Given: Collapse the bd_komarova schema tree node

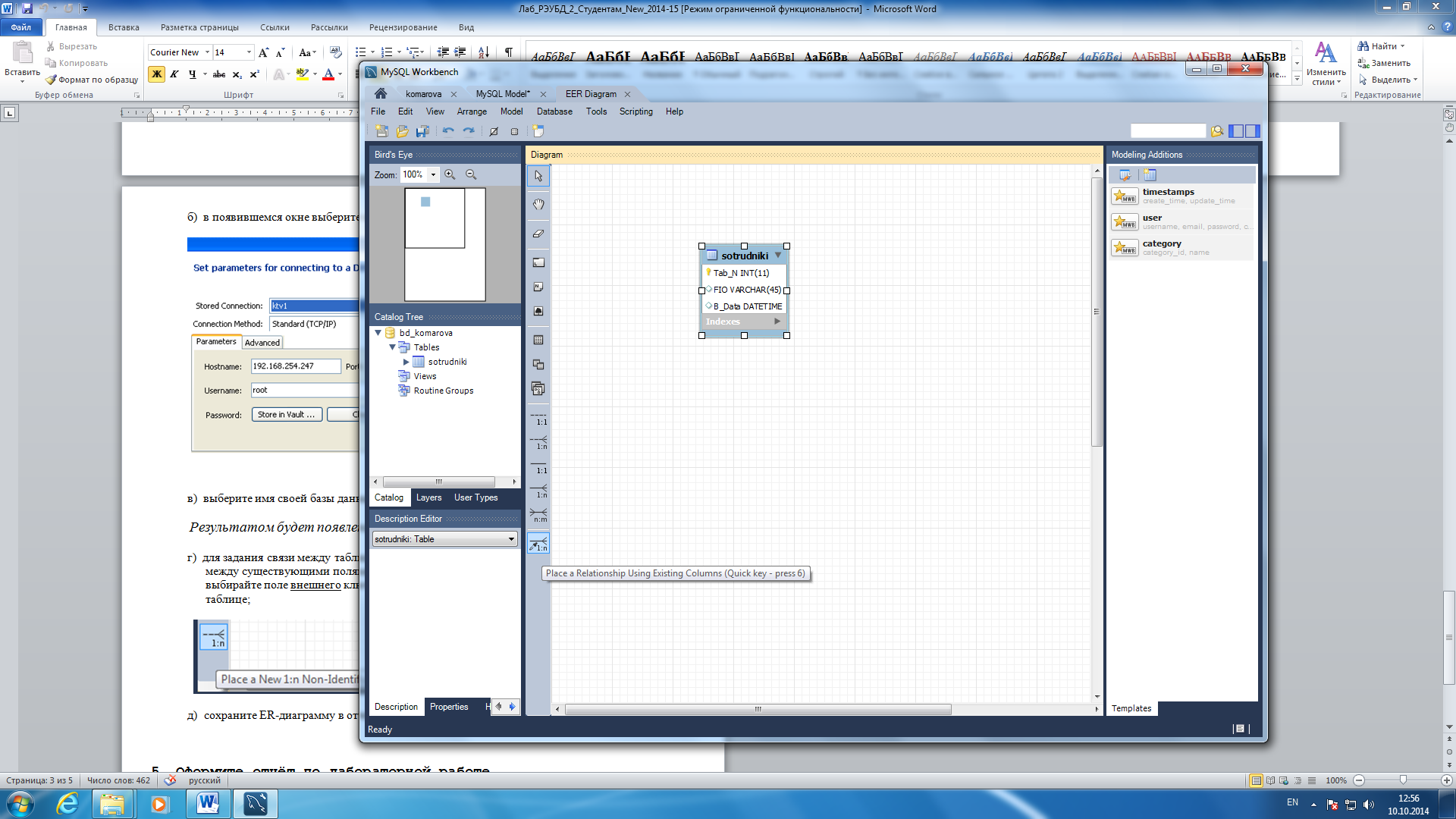Looking at the screenshot, I should [378, 333].
